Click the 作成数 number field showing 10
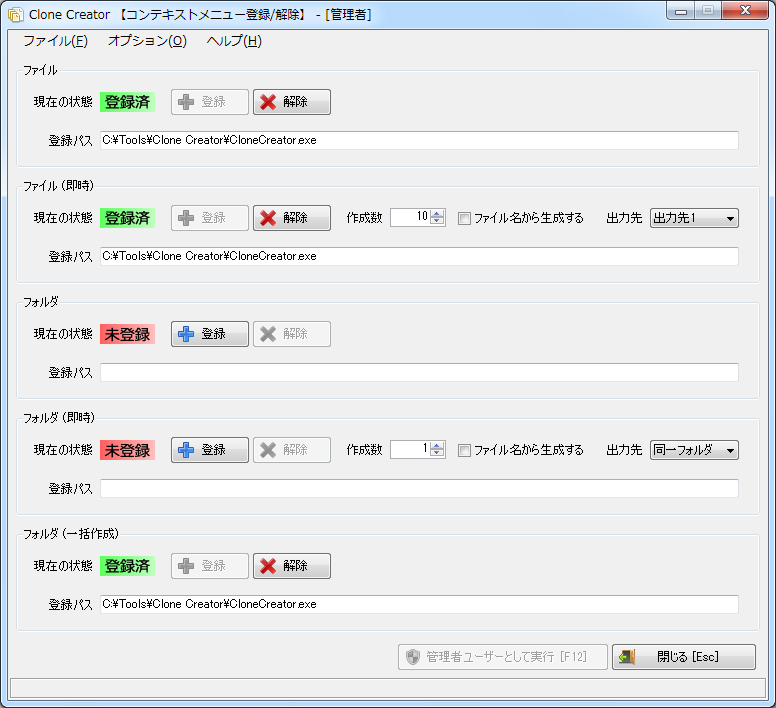The image size is (776, 708). coord(410,218)
